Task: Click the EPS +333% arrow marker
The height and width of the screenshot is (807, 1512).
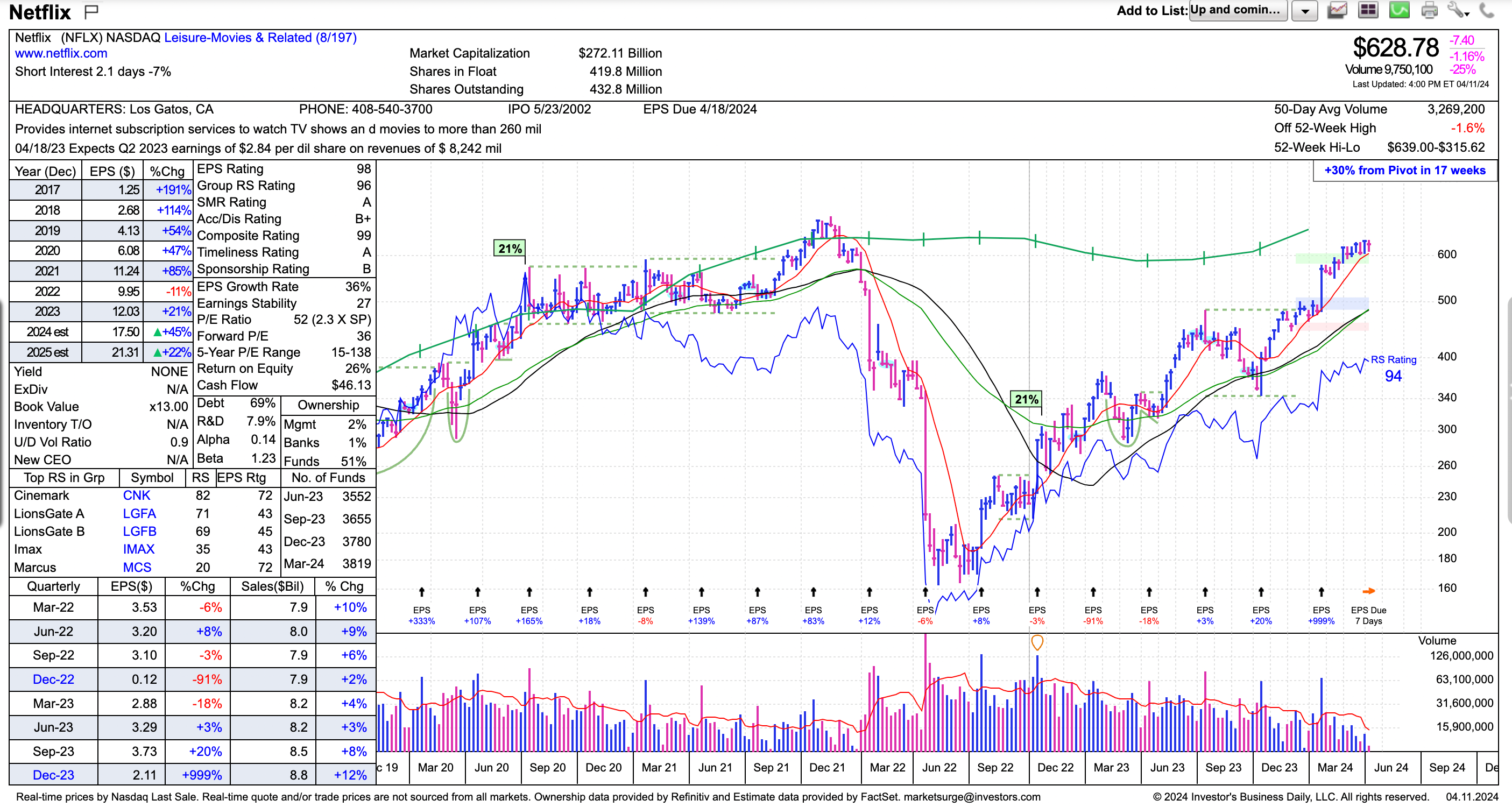Action: [421, 592]
